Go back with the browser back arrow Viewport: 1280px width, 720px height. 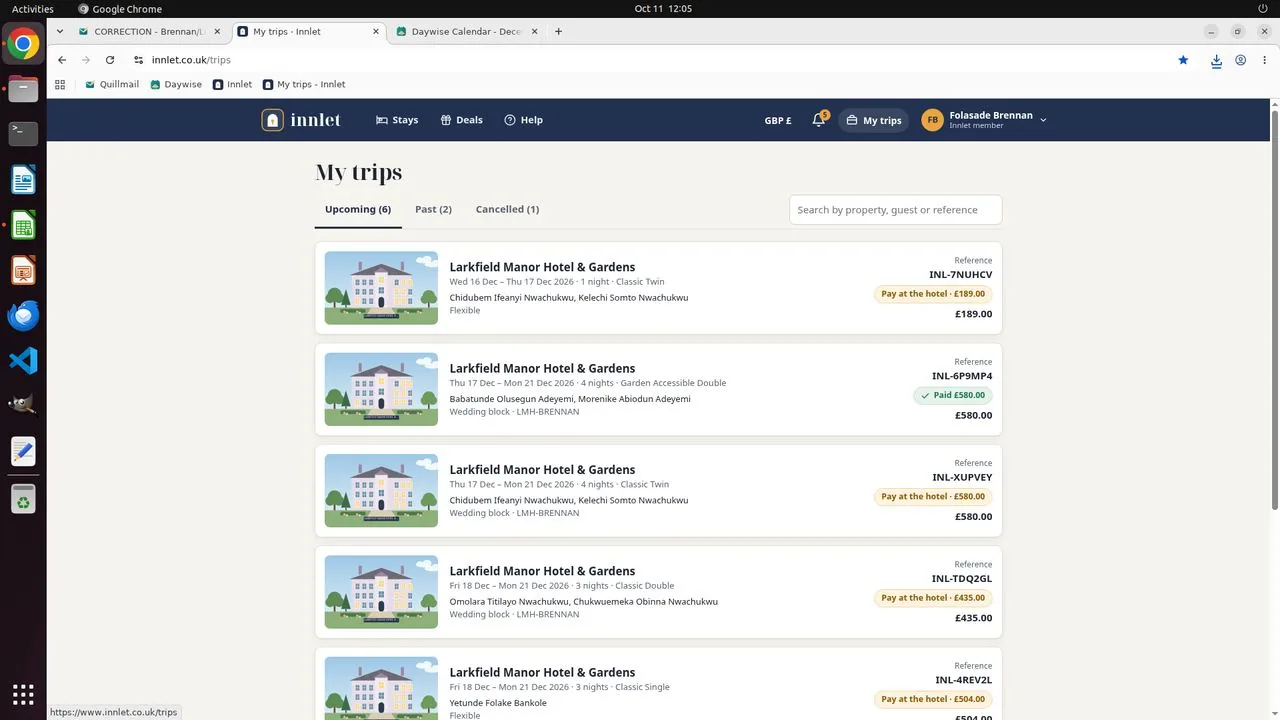click(62, 60)
